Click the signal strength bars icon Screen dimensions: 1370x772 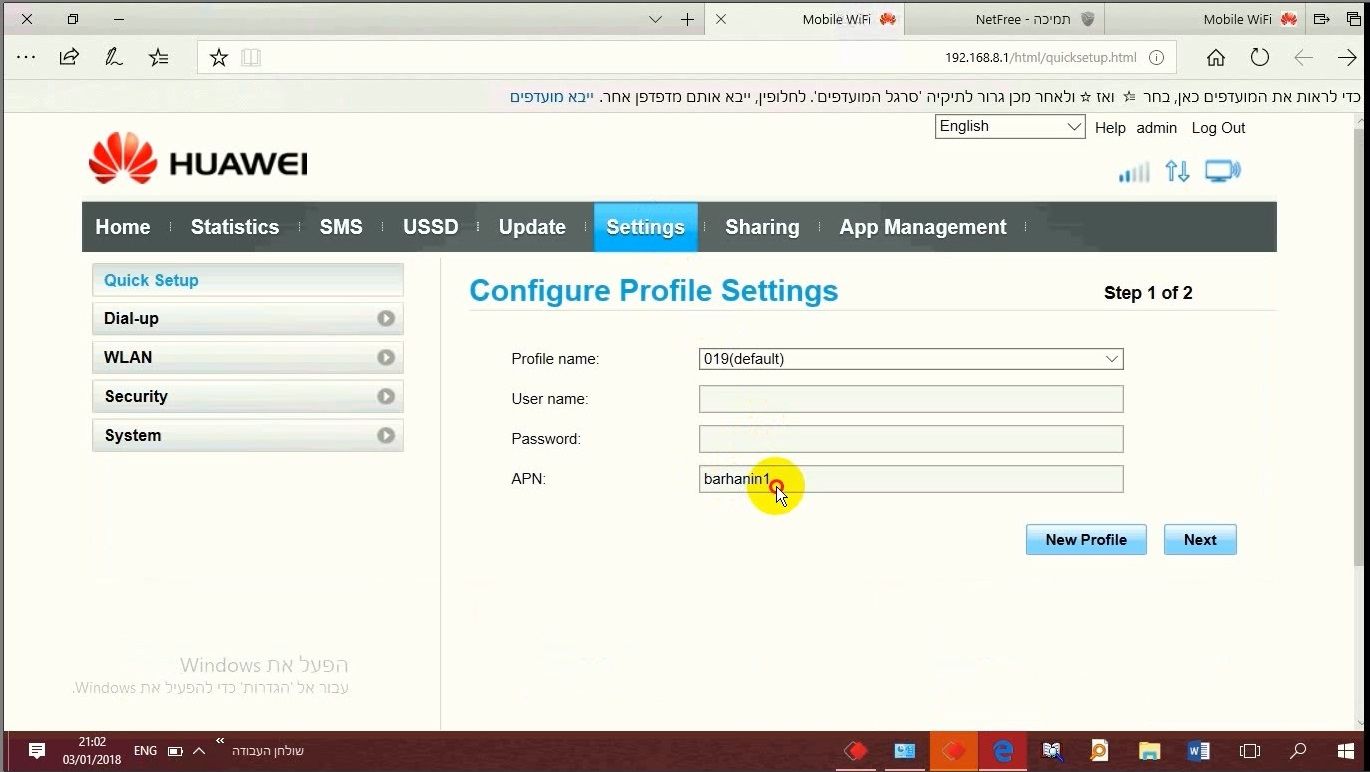point(1134,172)
